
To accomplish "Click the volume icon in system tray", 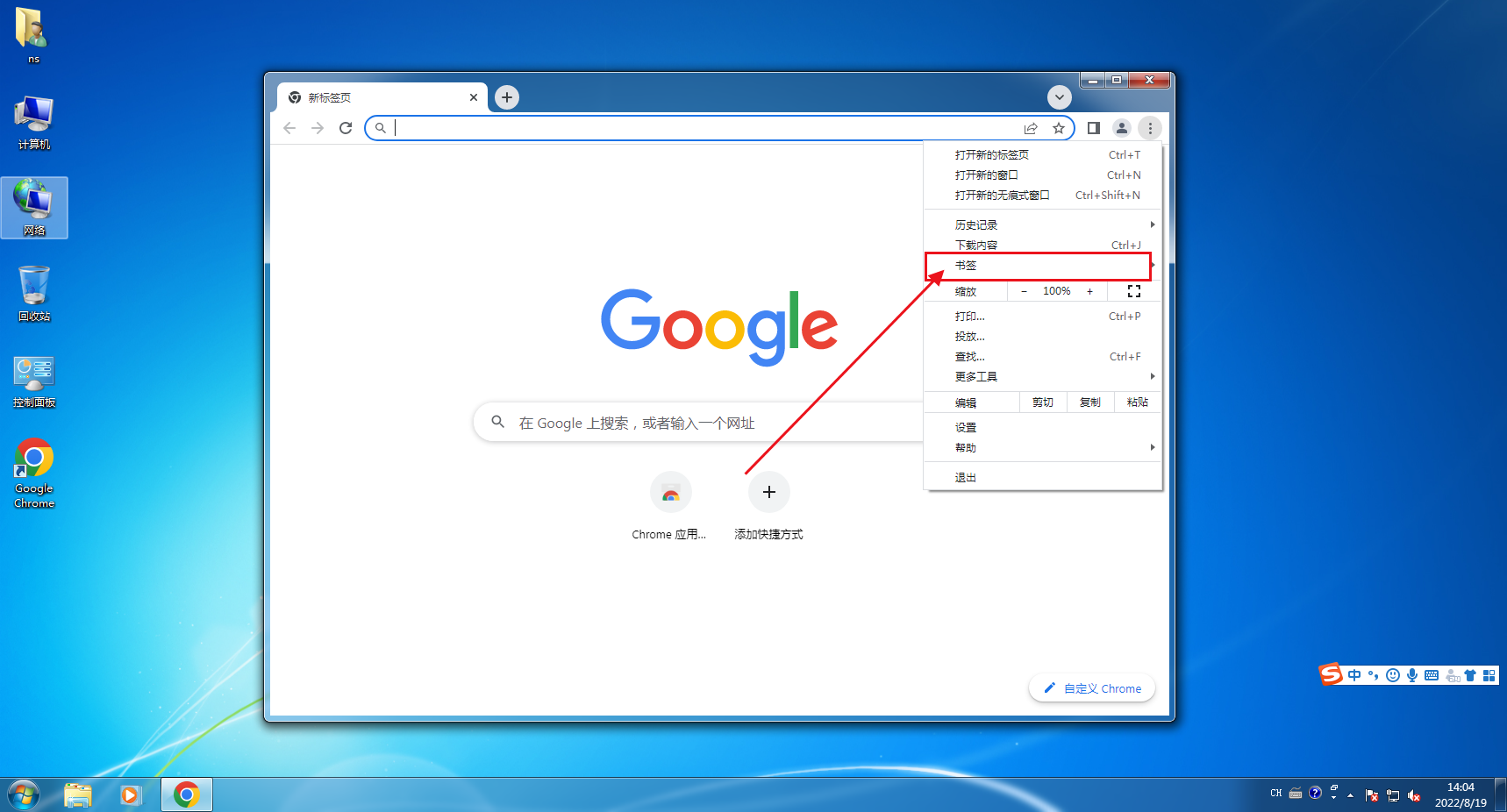I will (x=1414, y=795).
